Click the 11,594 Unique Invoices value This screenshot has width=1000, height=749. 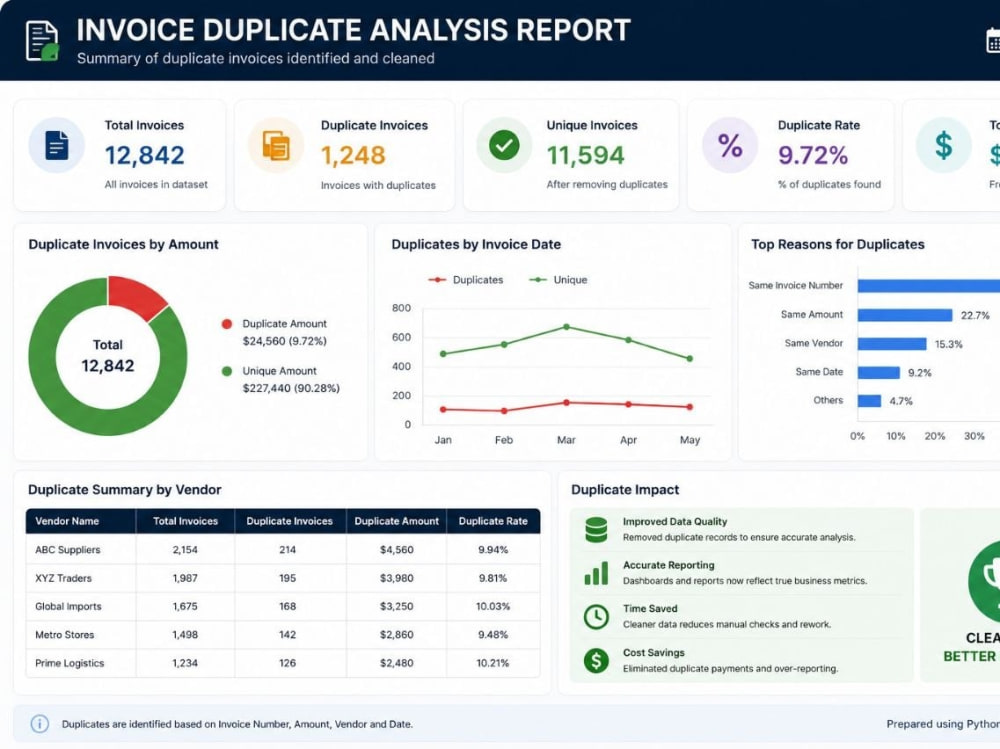tap(585, 155)
